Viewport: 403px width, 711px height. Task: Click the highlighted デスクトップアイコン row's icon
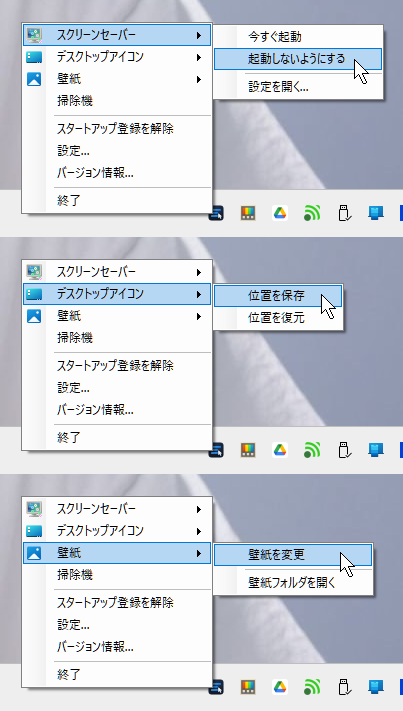coord(34,294)
